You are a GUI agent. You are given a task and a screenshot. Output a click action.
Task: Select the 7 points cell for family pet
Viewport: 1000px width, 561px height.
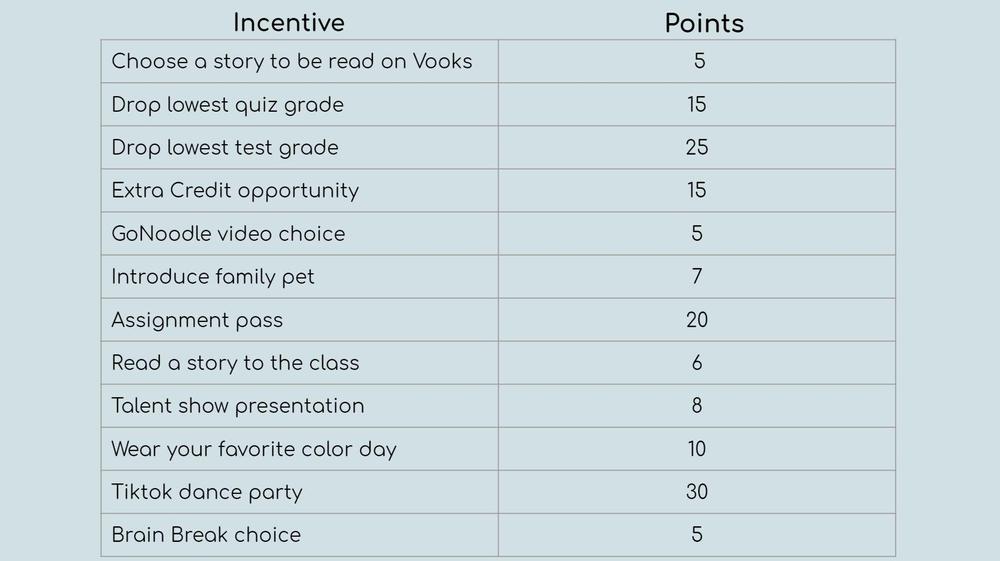697,277
